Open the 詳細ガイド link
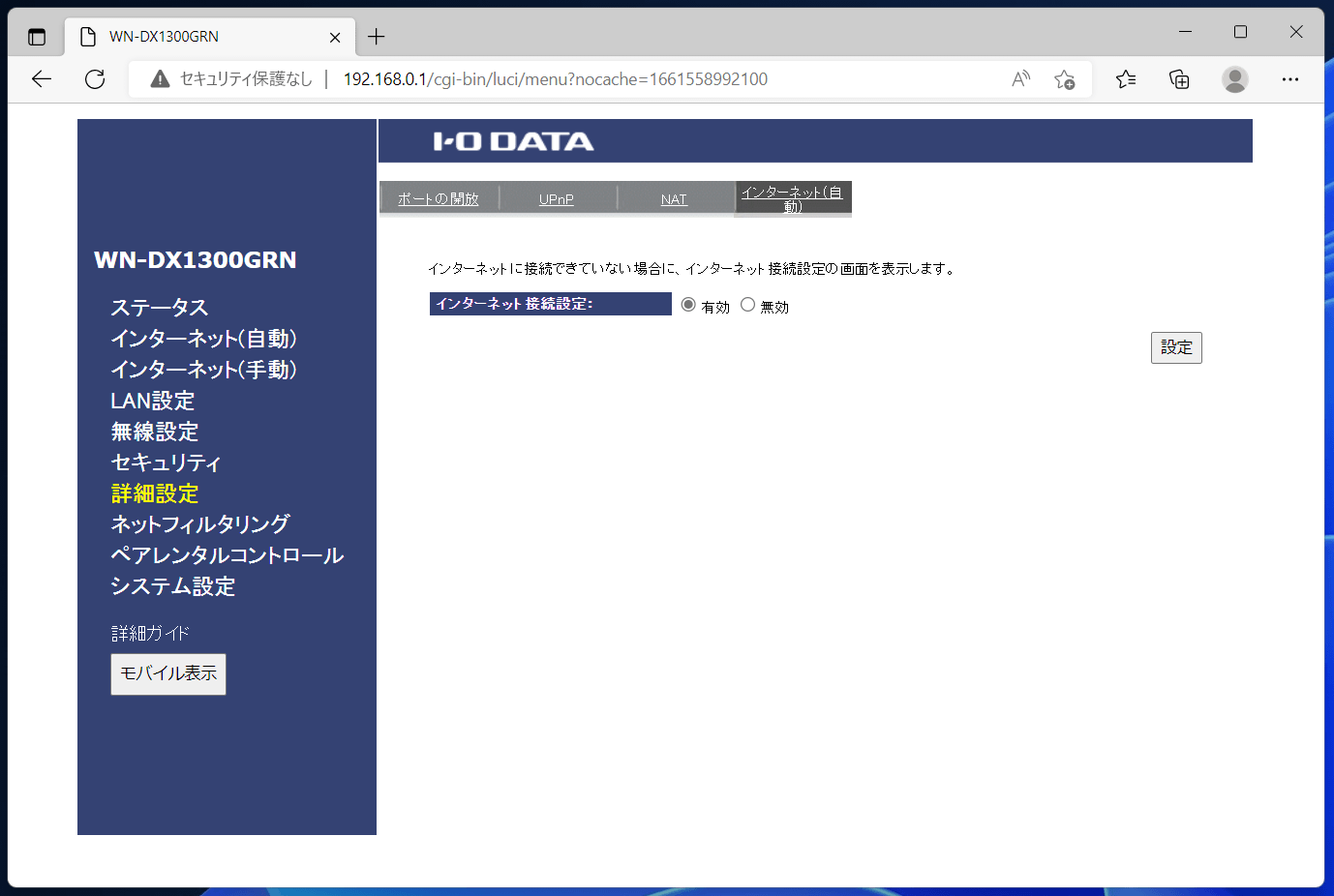The image size is (1334, 896). click(150, 634)
